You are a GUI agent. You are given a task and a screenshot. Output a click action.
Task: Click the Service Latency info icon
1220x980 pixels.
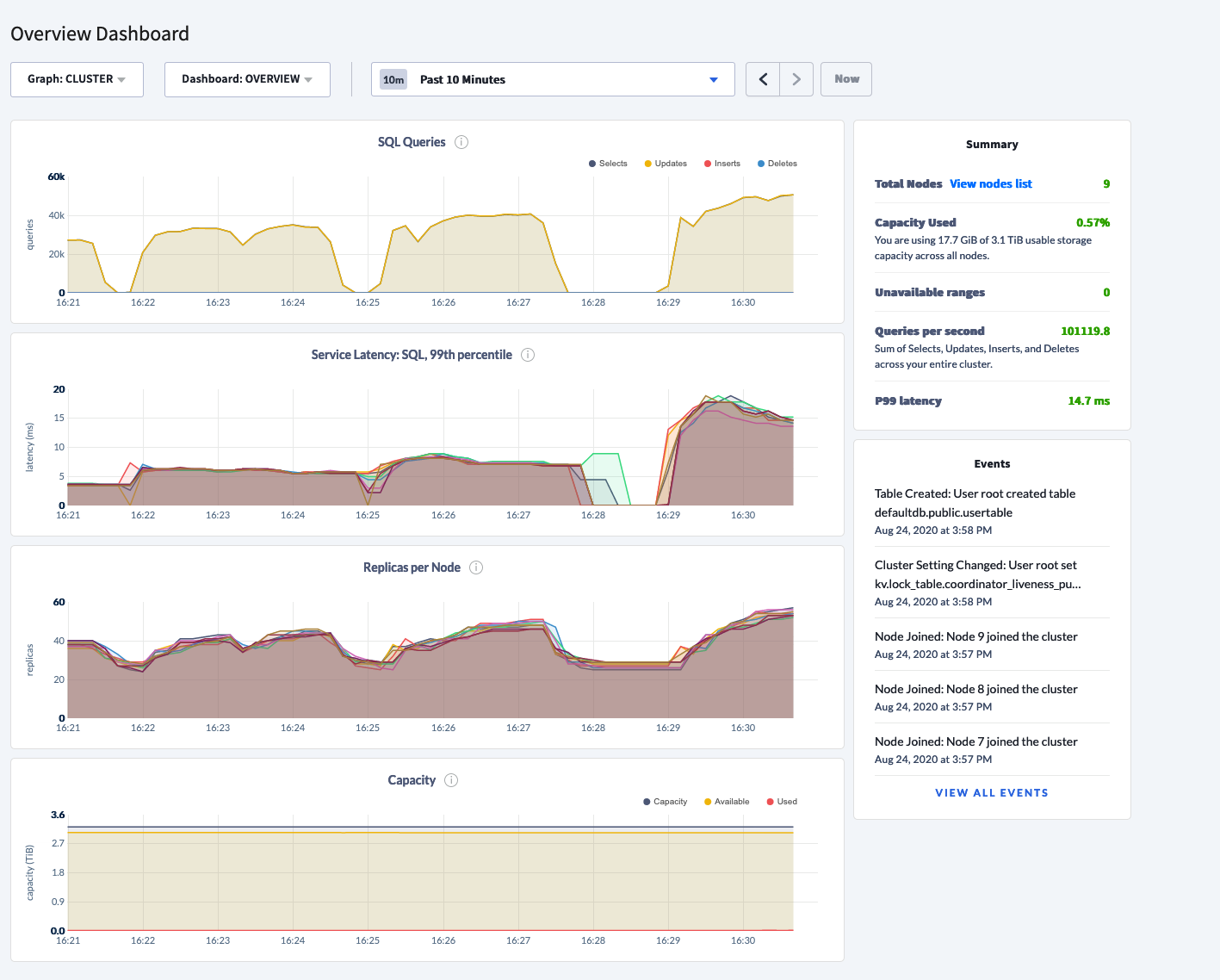[x=528, y=355]
